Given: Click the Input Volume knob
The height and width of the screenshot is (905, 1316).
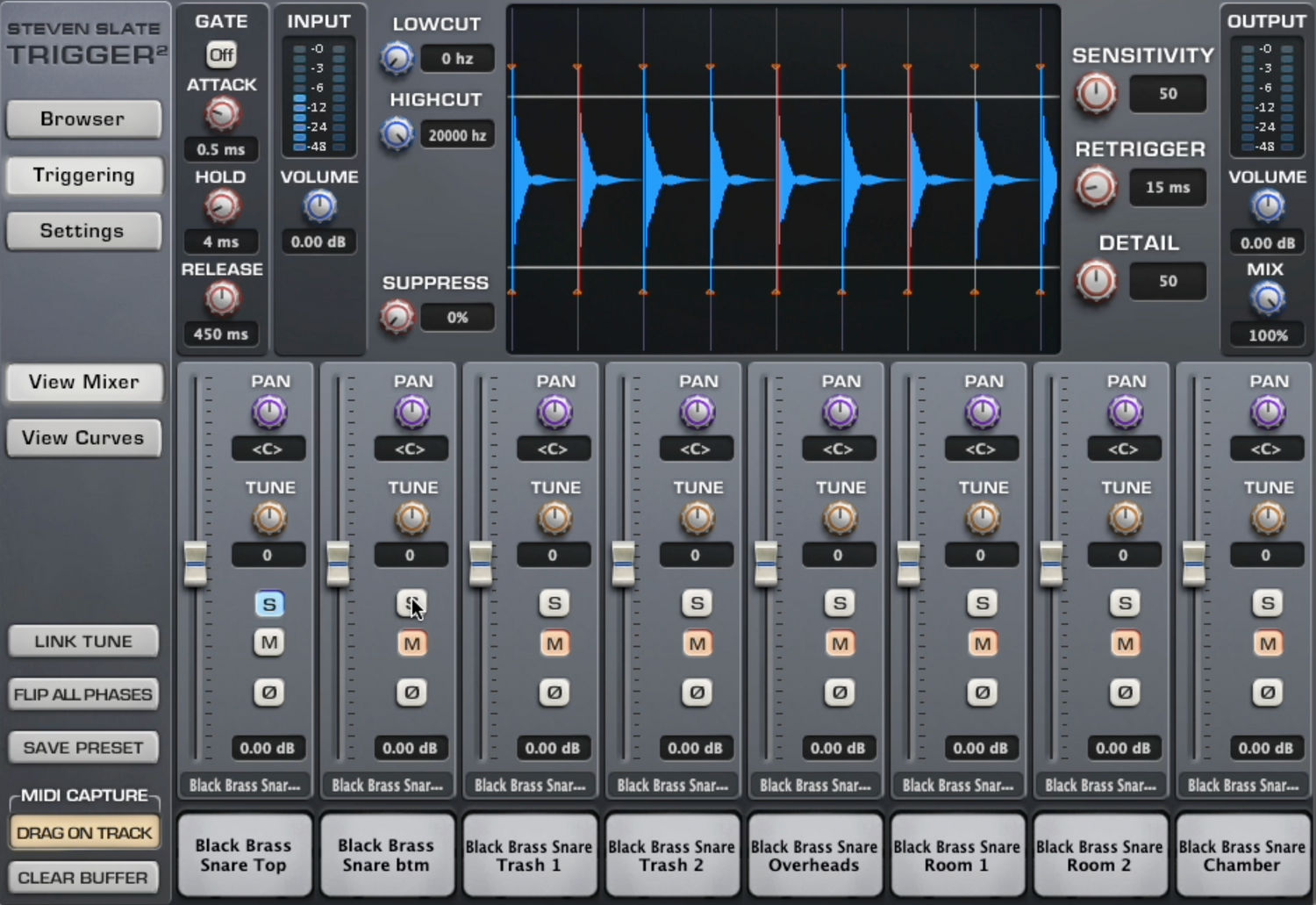Looking at the screenshot, I should (x=319, y=207).
